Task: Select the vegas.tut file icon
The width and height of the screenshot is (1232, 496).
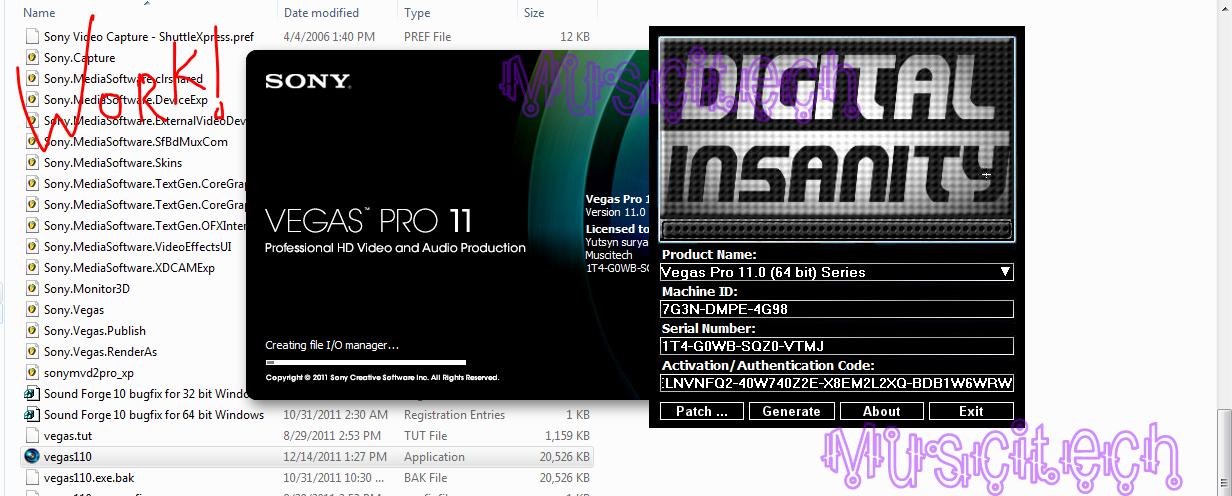Action: click(x=31, y=436)
